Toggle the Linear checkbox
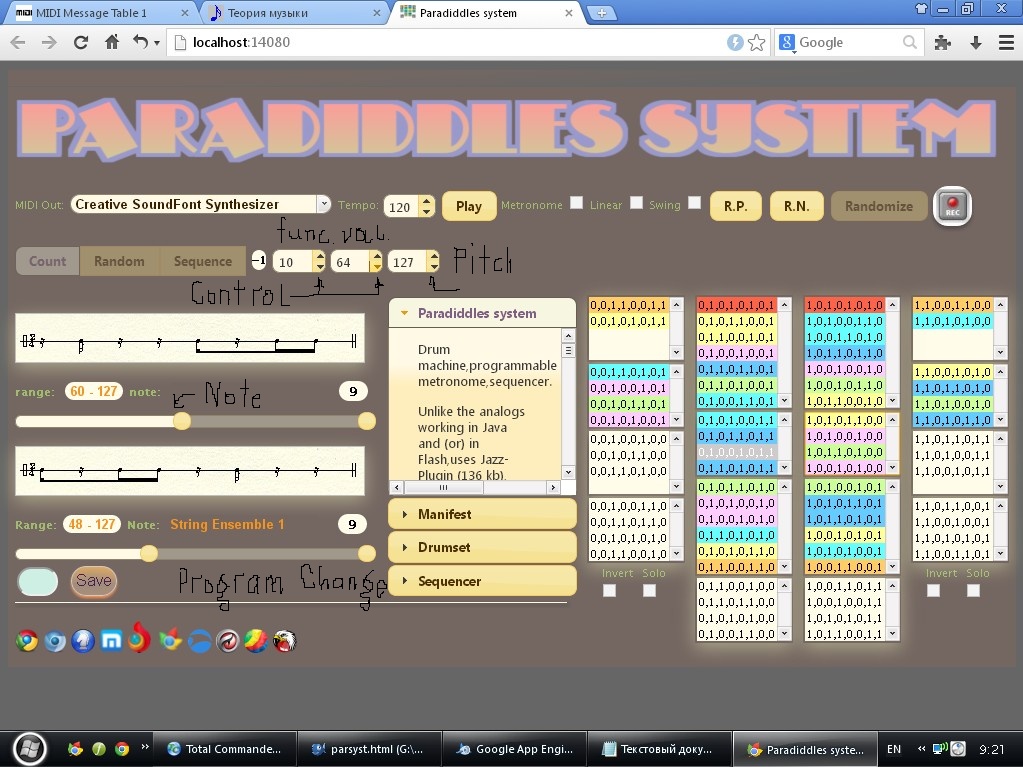The image size is (1023, 767). click(x=636, y=203)
